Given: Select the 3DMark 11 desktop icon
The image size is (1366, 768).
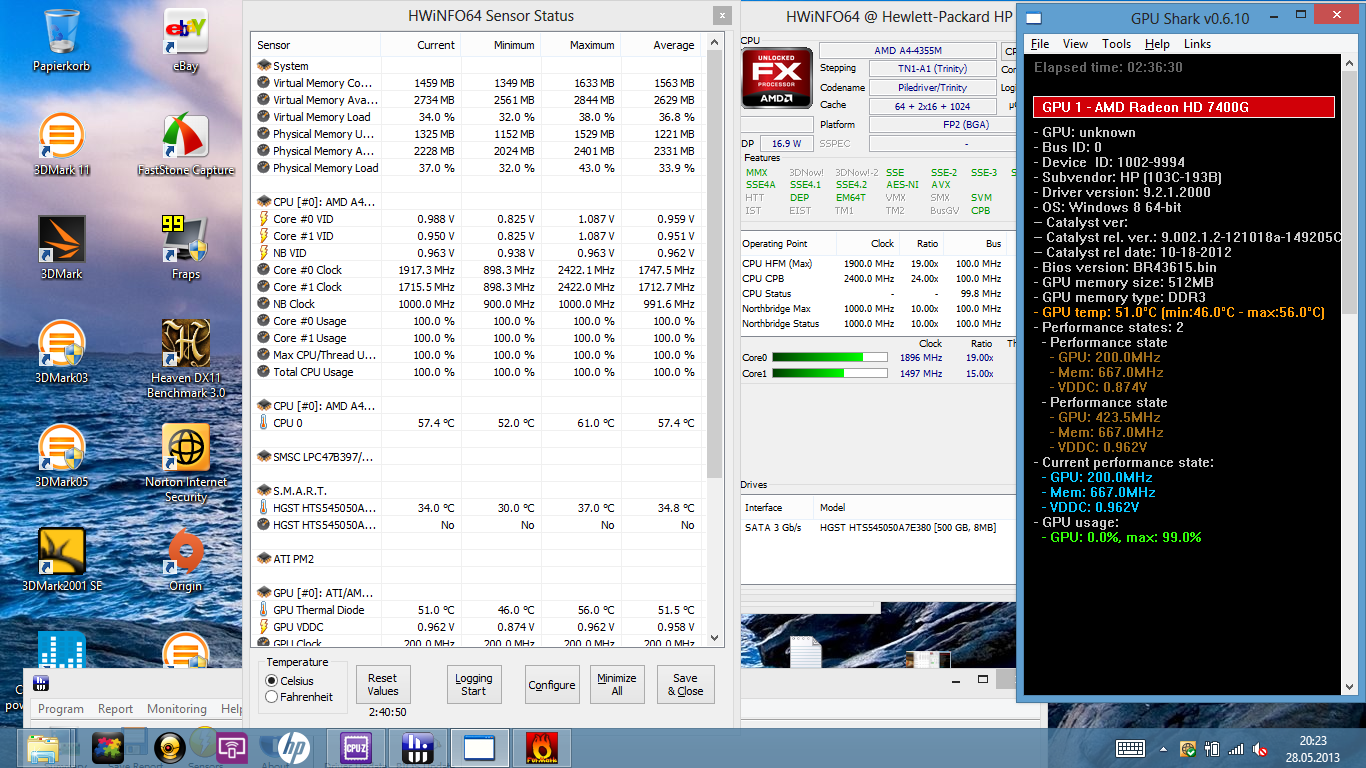Looking at the screenshot, I should (x=62, y=144).
